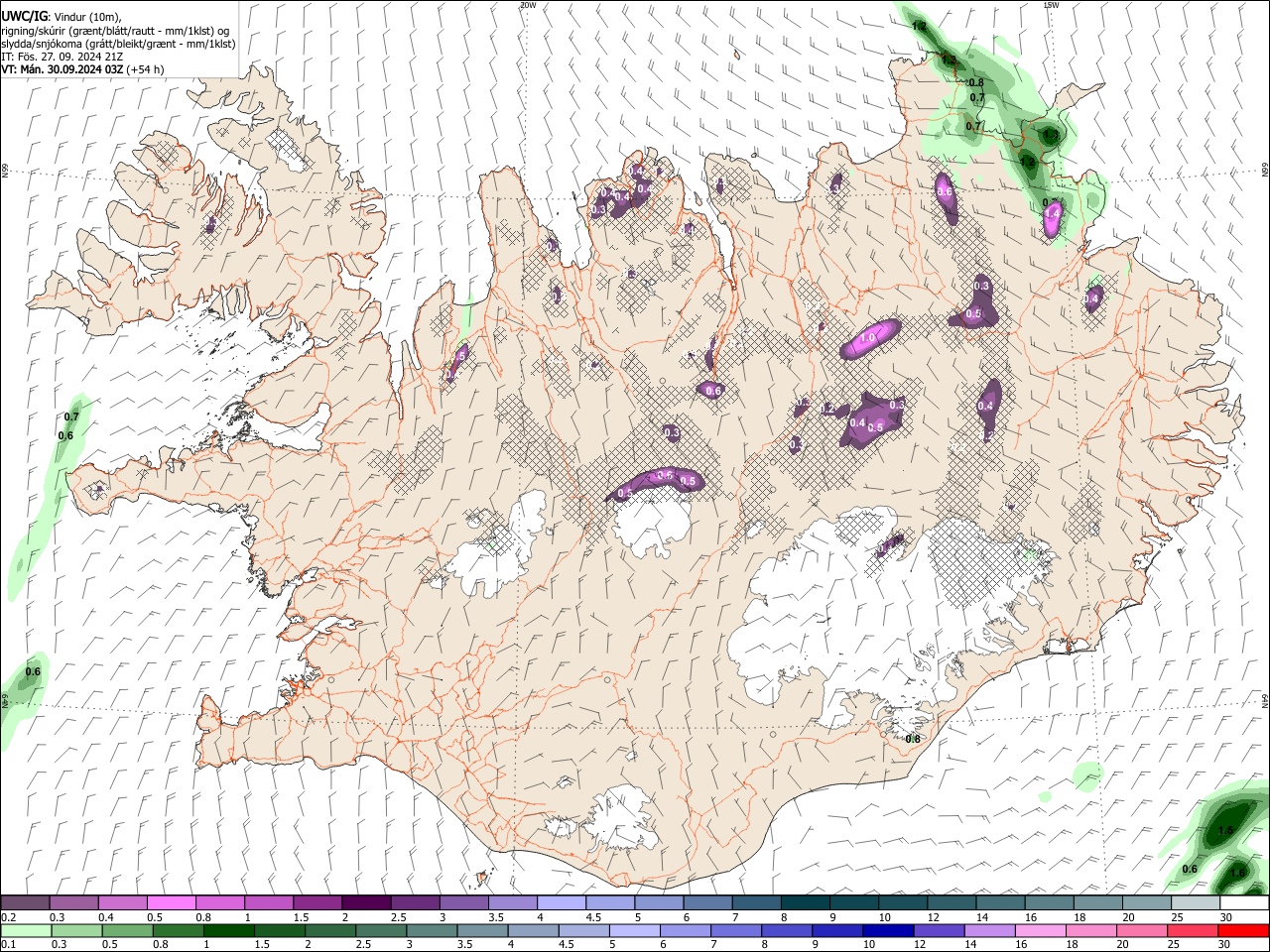1270x952 pixels.
Task: Click the darkest green swatch labeled 1
Action: (229, 931)
